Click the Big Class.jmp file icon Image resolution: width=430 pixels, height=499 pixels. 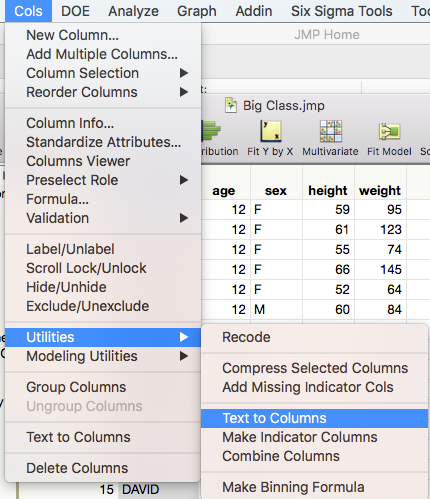(231, 105)
